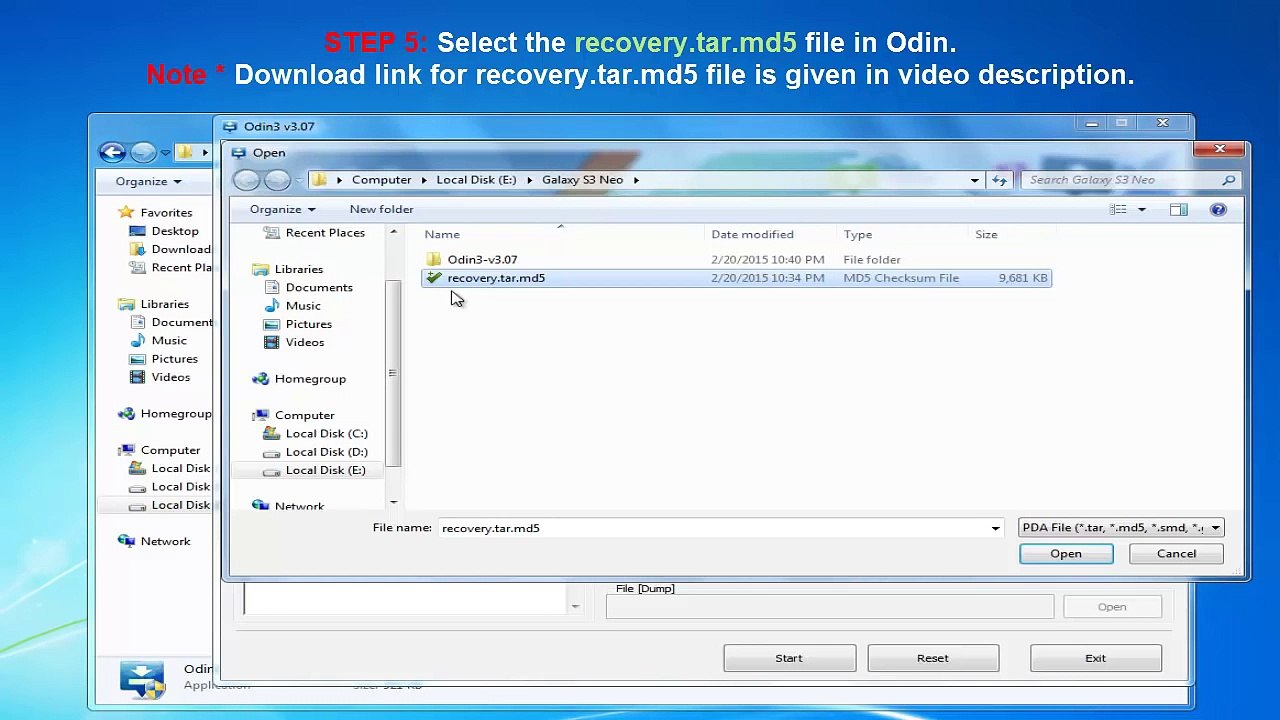Click Open to confirm the file

1066,554
